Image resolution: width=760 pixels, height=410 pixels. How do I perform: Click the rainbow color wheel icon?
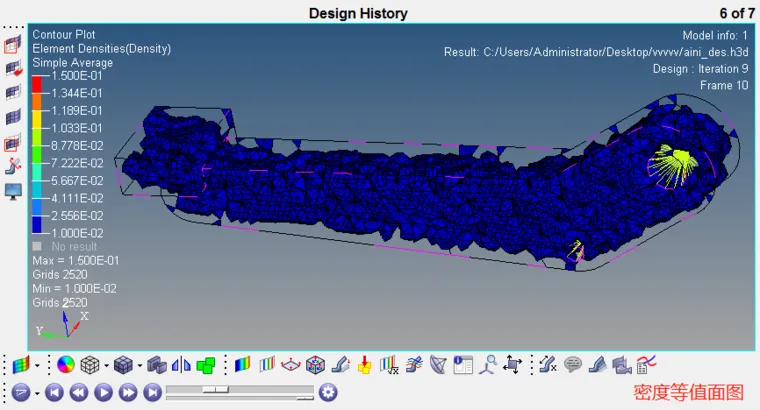tap(65, 364)
